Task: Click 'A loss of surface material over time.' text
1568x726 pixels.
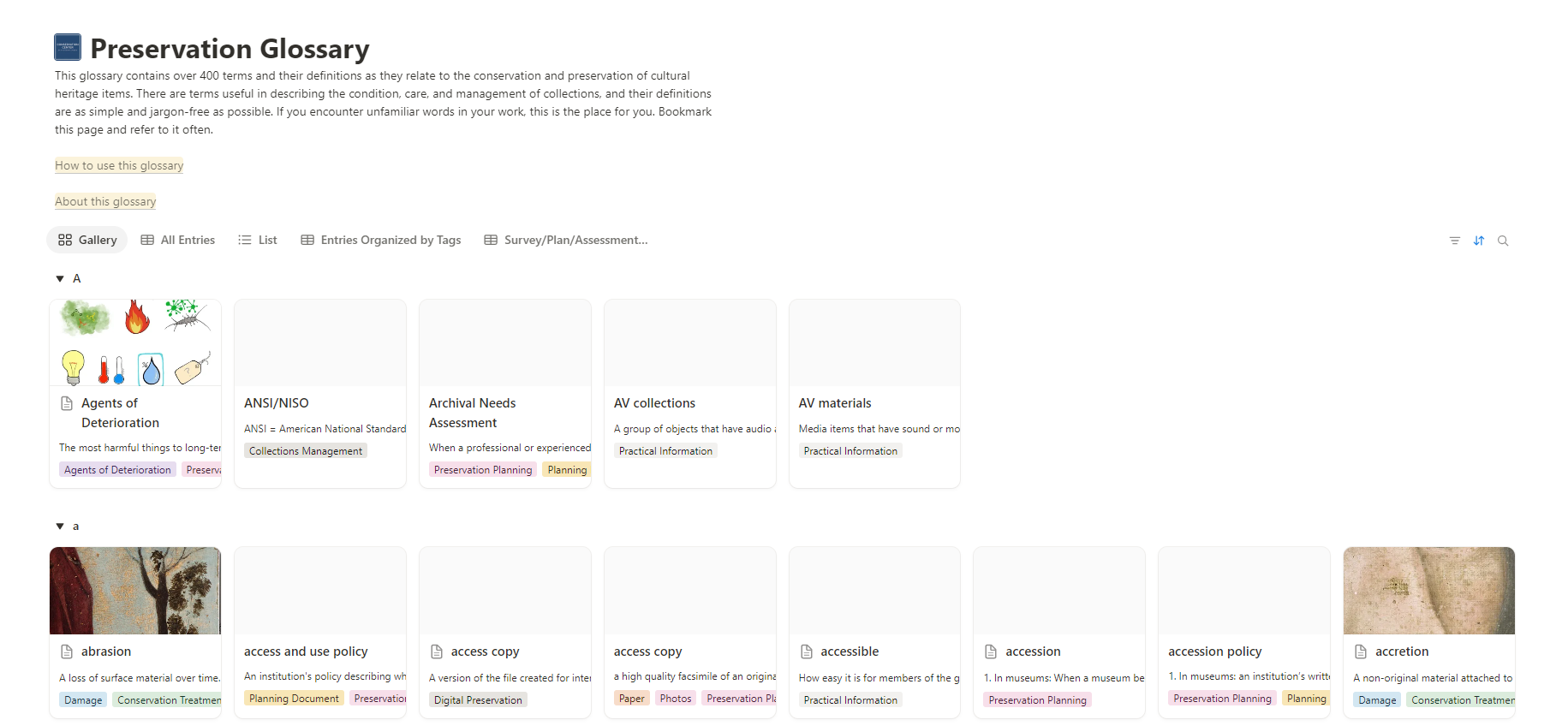Action: click(x=140, y=678)
